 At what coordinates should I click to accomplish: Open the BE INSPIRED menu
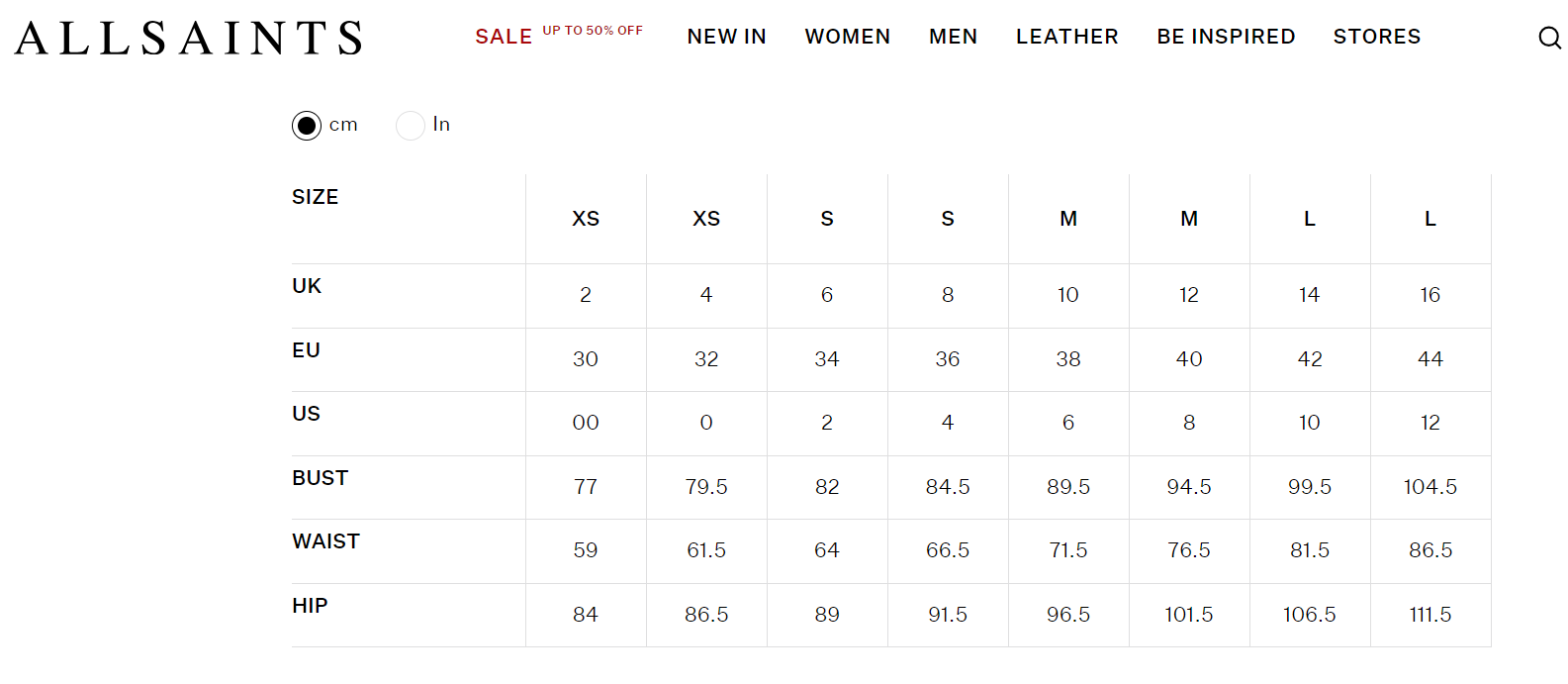pos(1226,37)
